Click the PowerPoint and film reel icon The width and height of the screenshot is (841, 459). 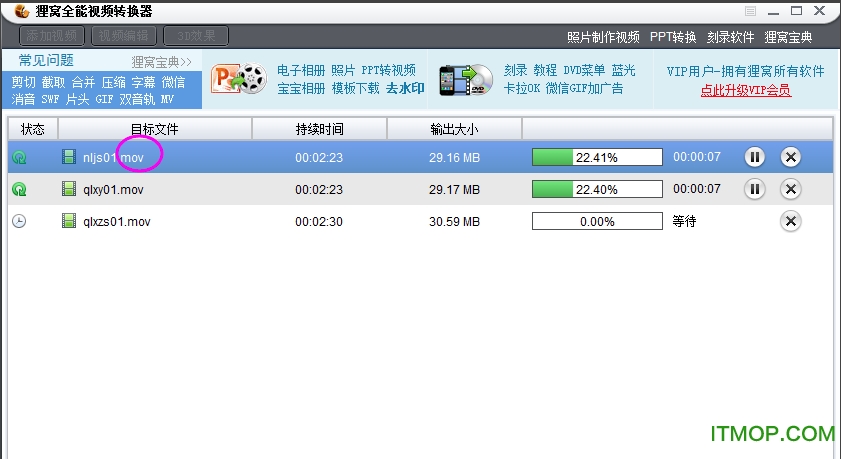coord(238,79)
